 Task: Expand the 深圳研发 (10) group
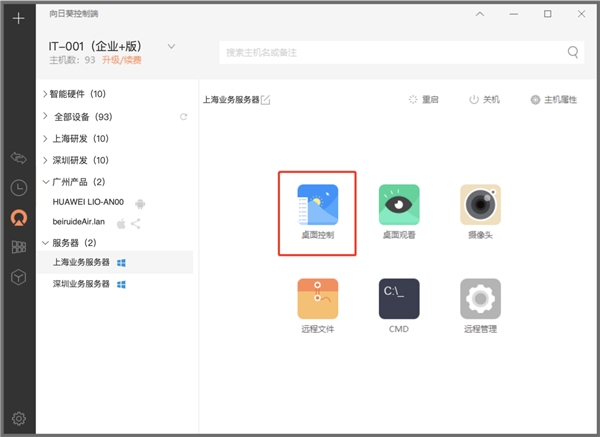(45, 160)
